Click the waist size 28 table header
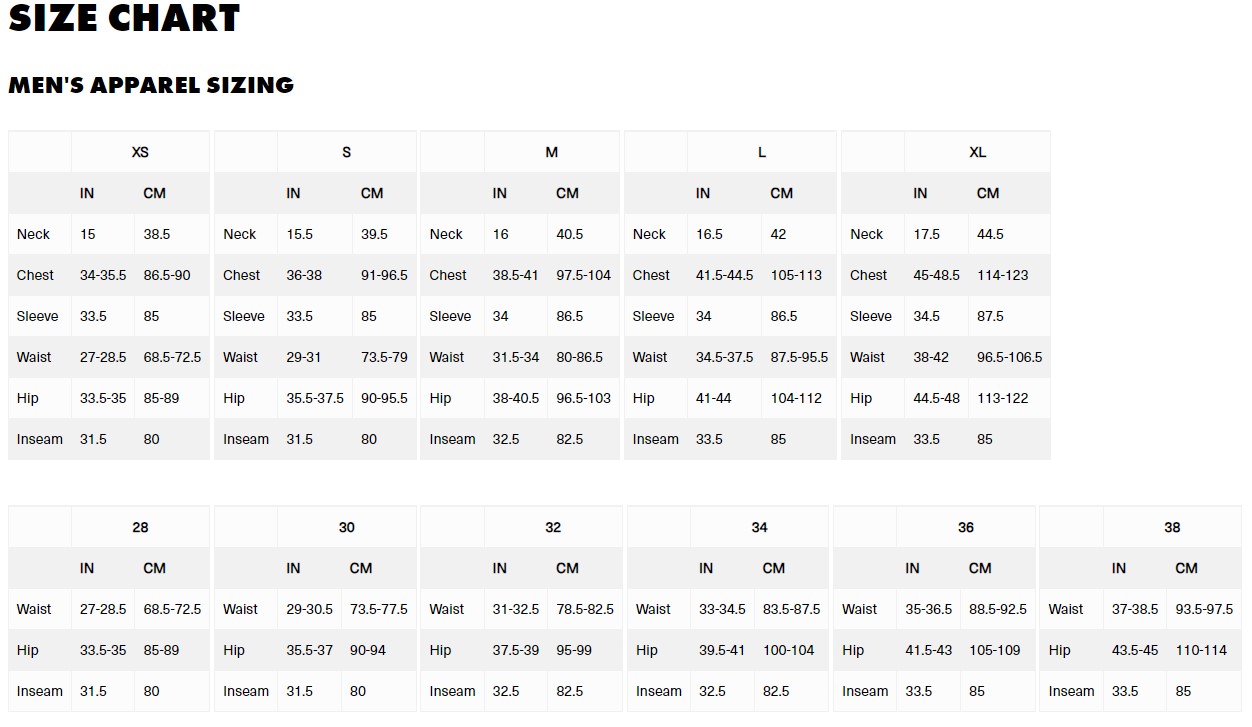 coord(140,527)
